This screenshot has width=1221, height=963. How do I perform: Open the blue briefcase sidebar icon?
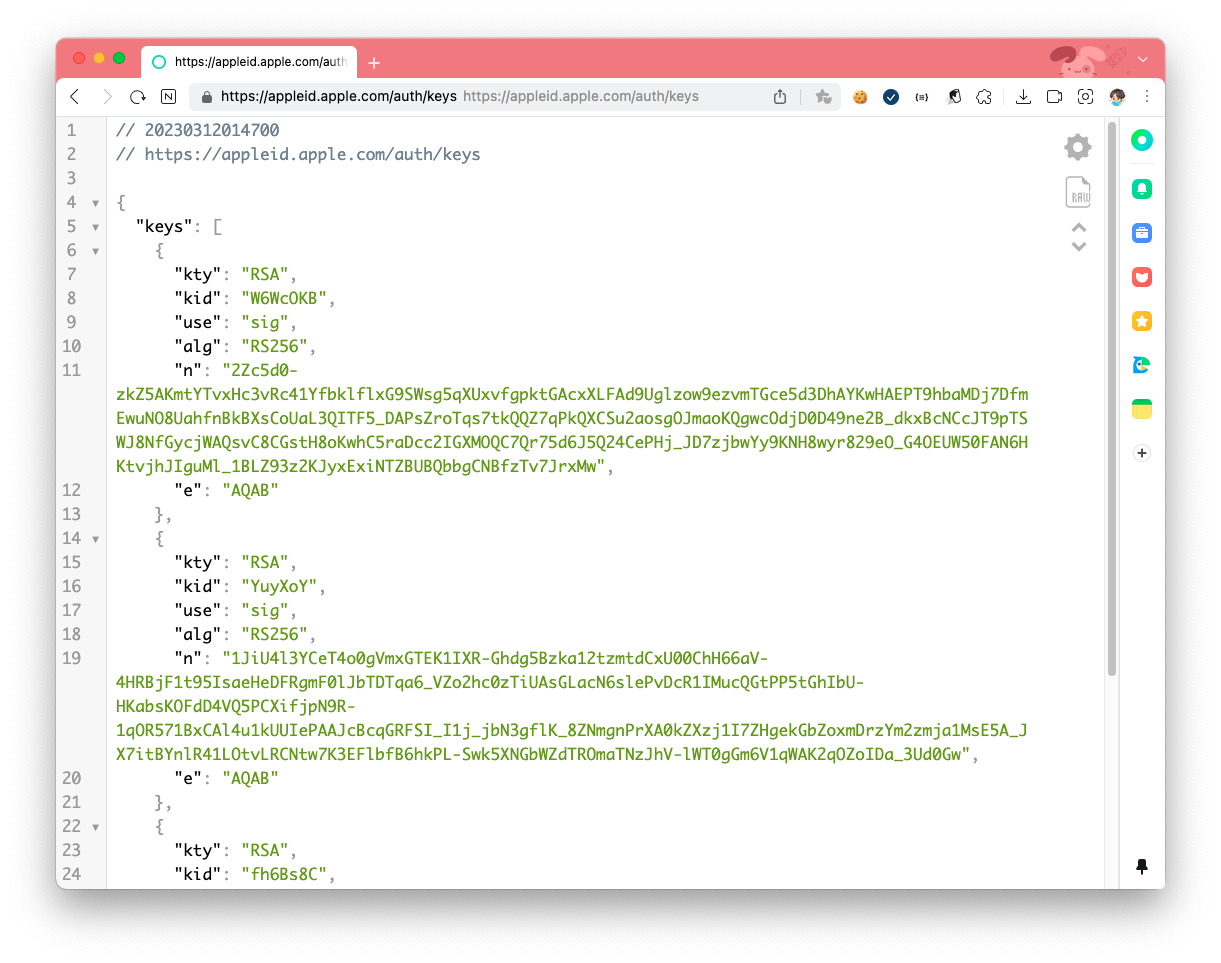click(1142, 233)
